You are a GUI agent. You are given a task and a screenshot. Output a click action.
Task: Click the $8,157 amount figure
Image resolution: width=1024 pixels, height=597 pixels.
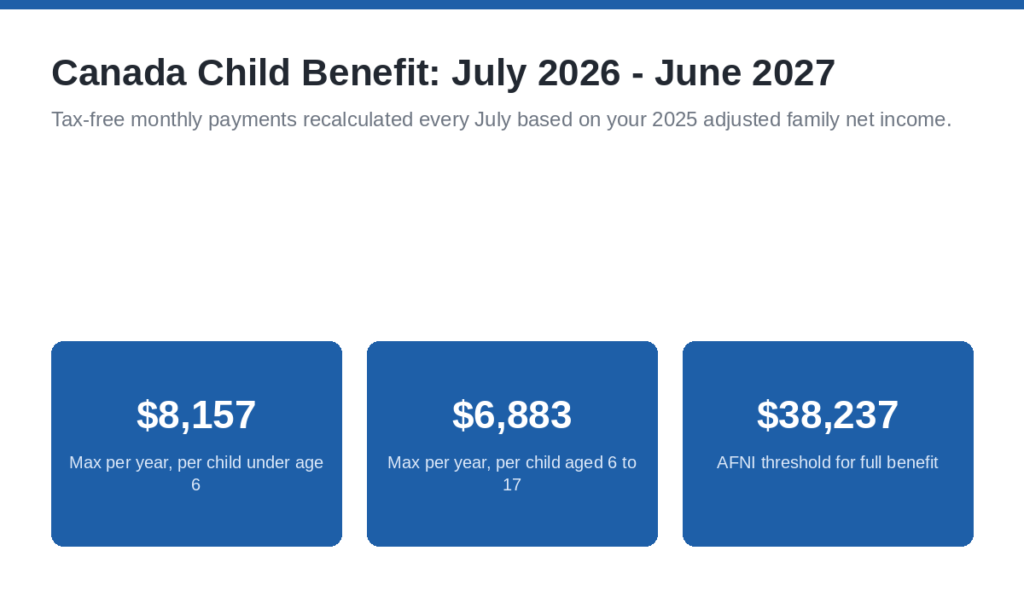[196, 415]
